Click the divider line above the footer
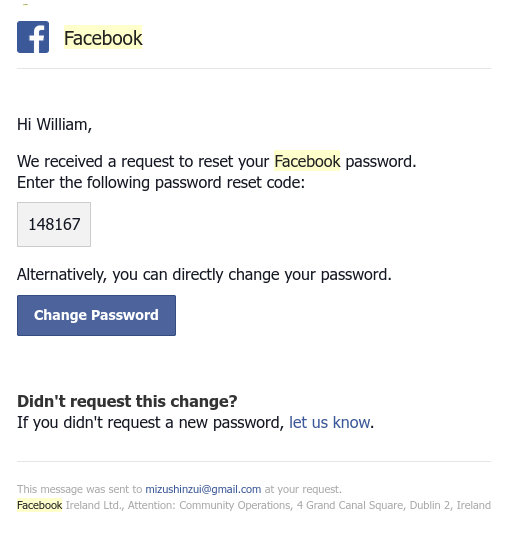Screen dimensions: 529x551 (x=254, y=461)
